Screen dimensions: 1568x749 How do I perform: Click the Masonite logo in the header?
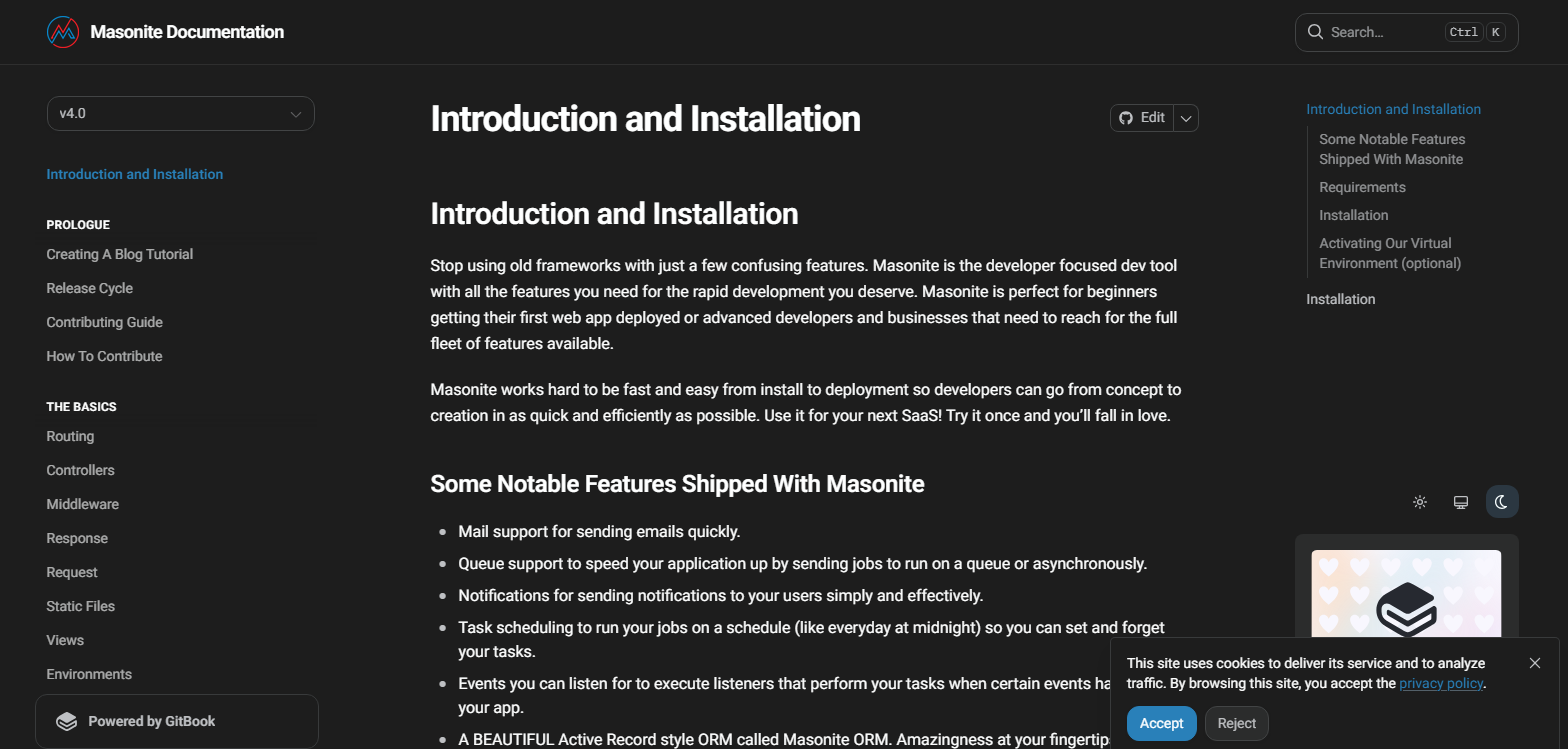tap(62, 31)
